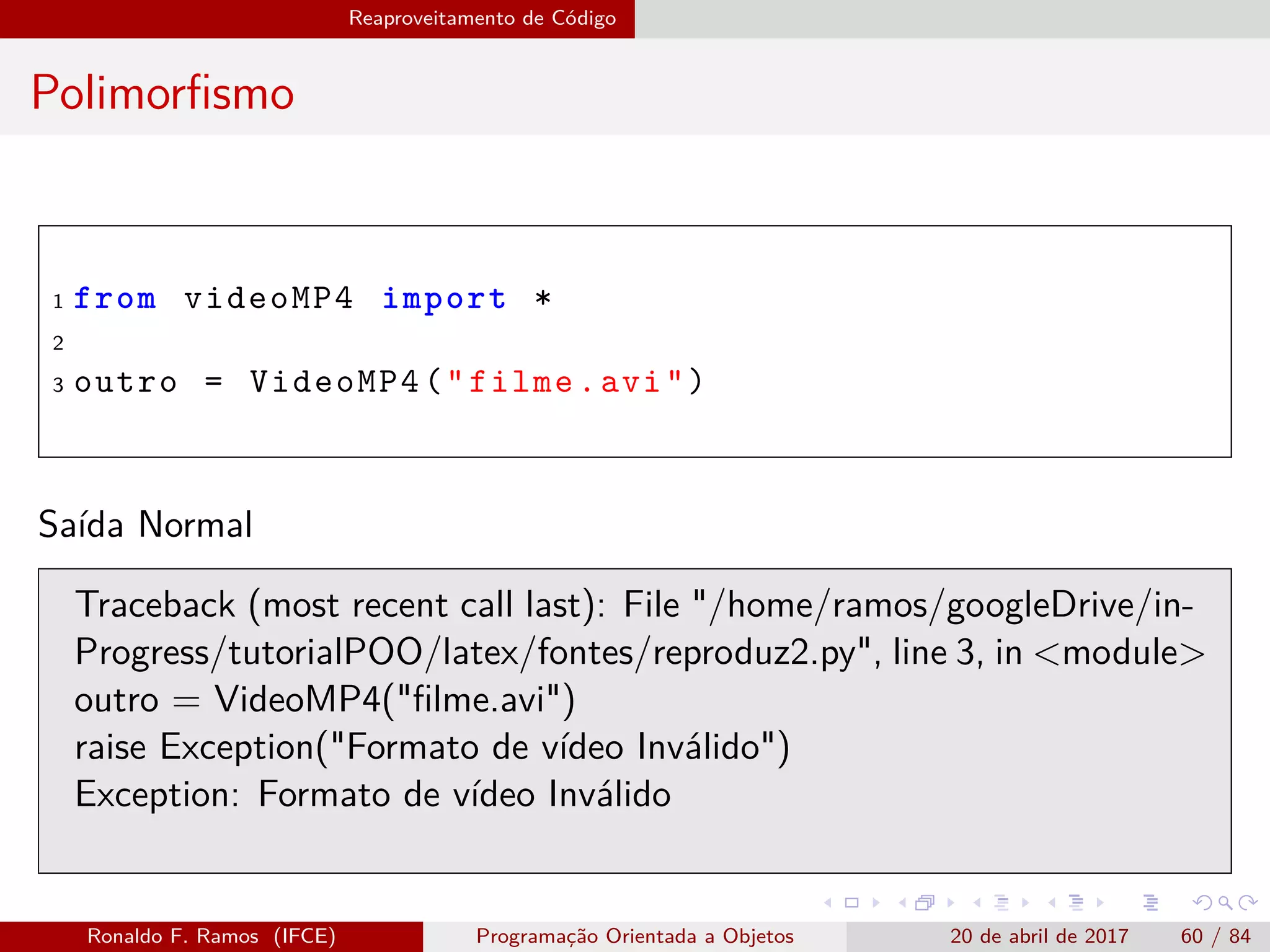Click 'Exception: Formato de vídeo Inválido' line
This screenshot has height=952, width=1270.
373,795
